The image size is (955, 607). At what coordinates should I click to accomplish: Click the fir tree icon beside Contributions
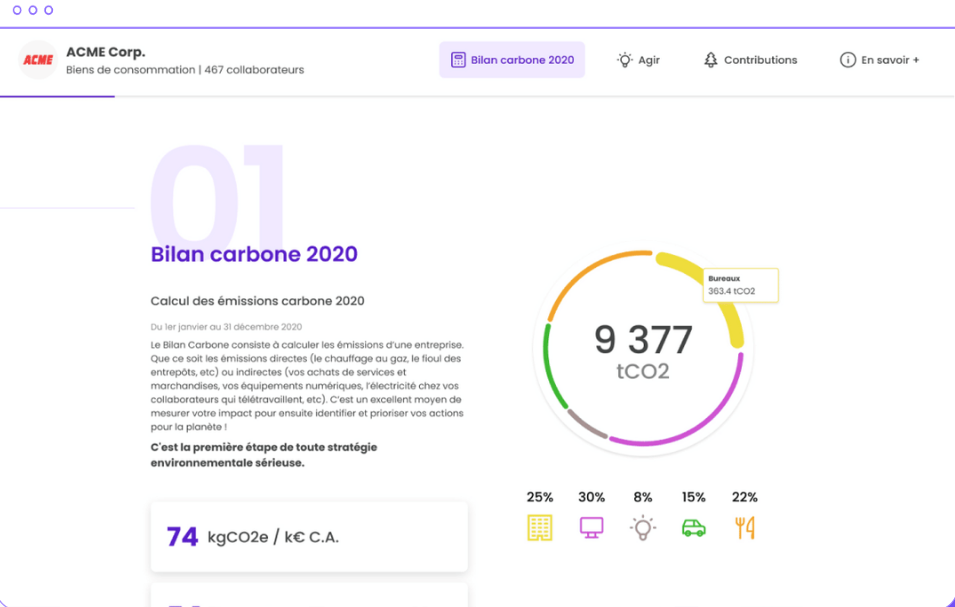712,60
